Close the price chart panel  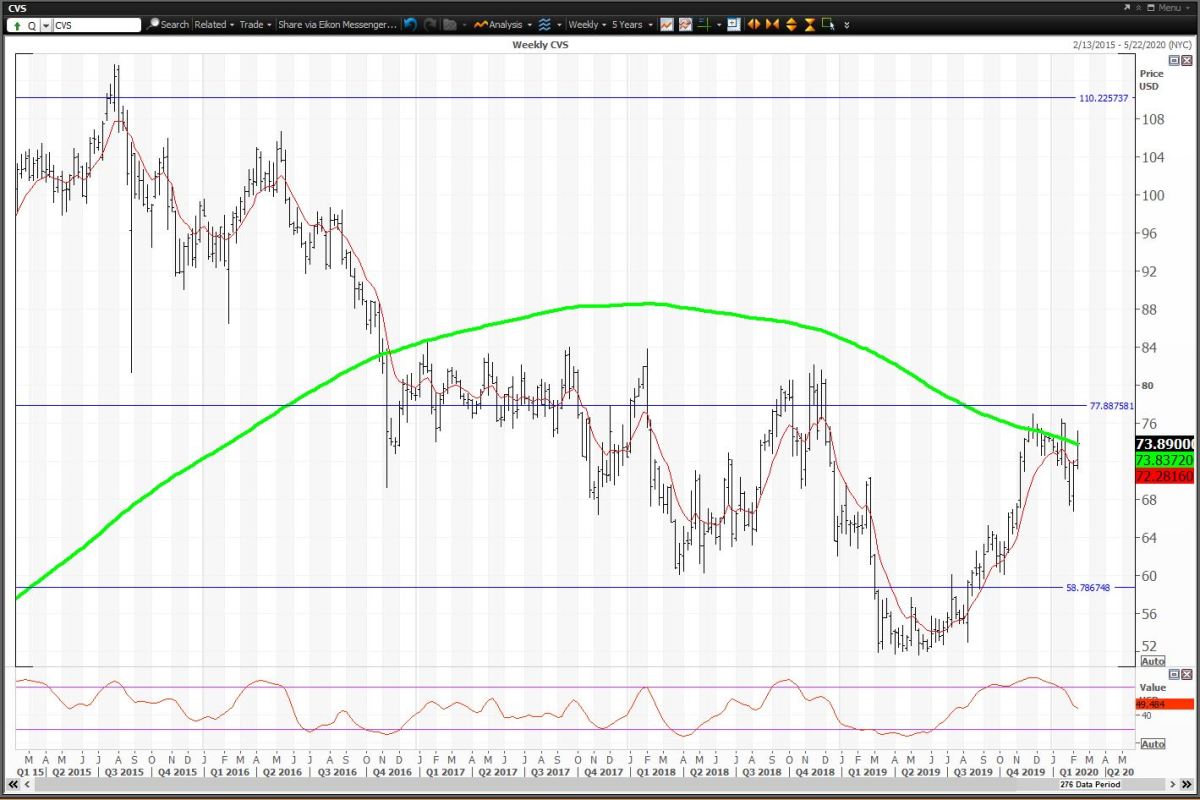(1187, 60)
